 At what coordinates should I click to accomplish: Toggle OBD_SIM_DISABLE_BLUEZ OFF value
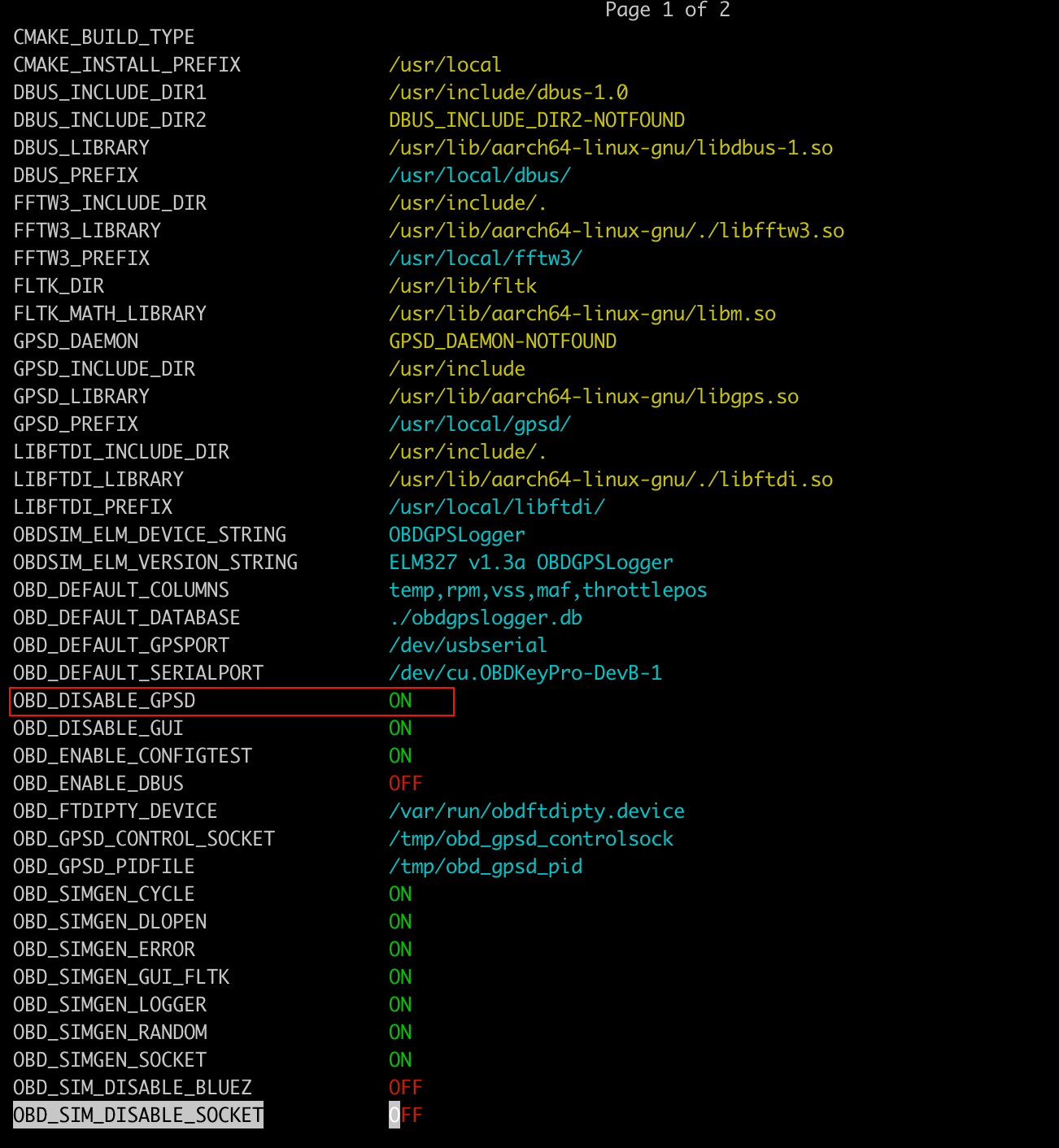[x=405, y=1088]
